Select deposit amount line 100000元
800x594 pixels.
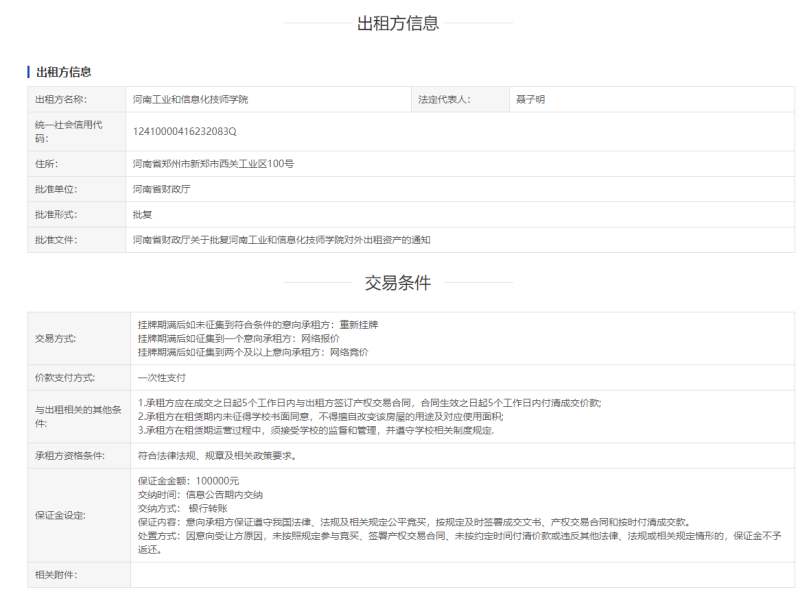point(189,481)
